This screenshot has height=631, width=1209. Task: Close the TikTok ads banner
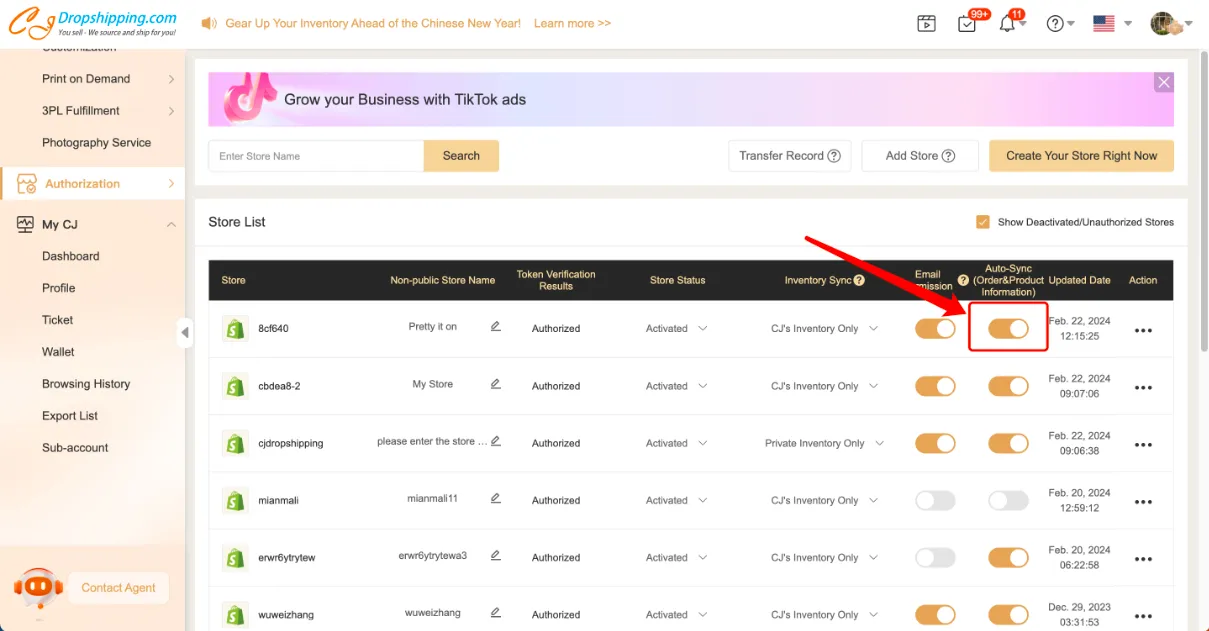tap(1163, 83)
